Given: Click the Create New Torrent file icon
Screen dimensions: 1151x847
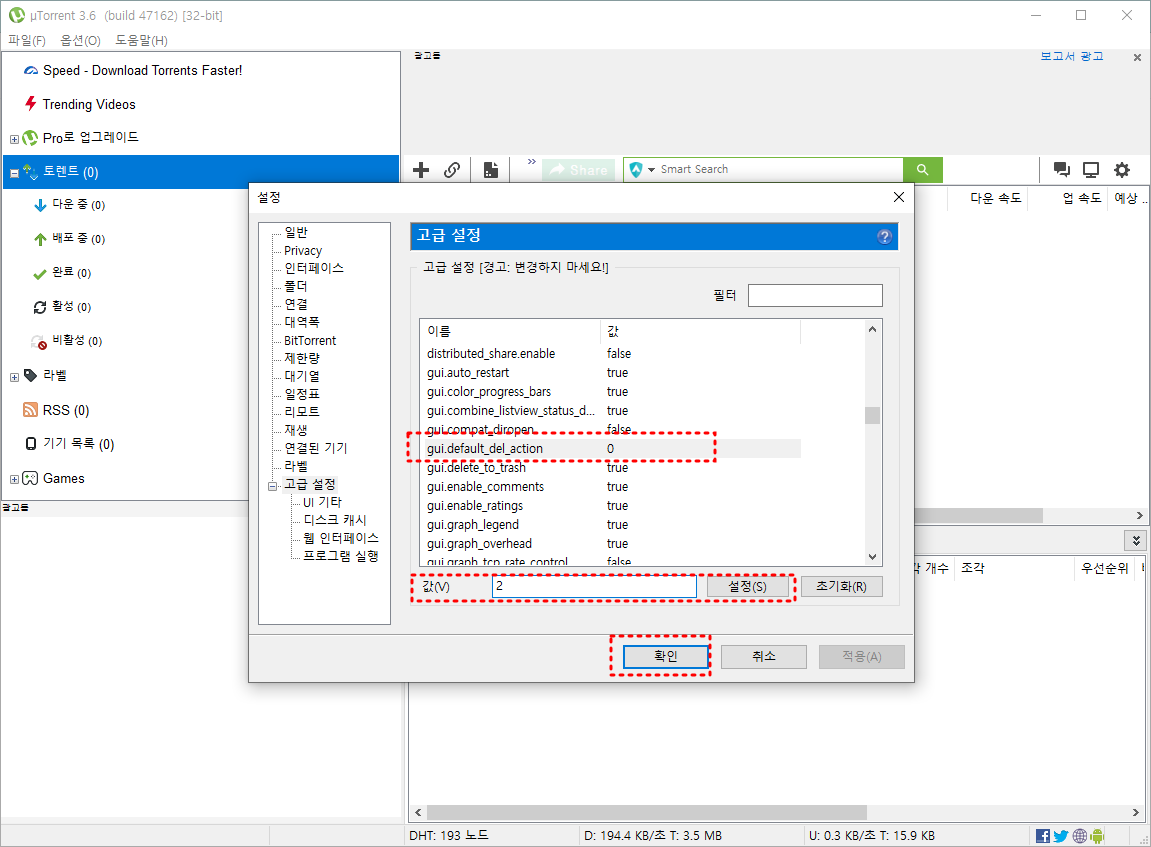Looking at the screenshot, I should 490,170.
